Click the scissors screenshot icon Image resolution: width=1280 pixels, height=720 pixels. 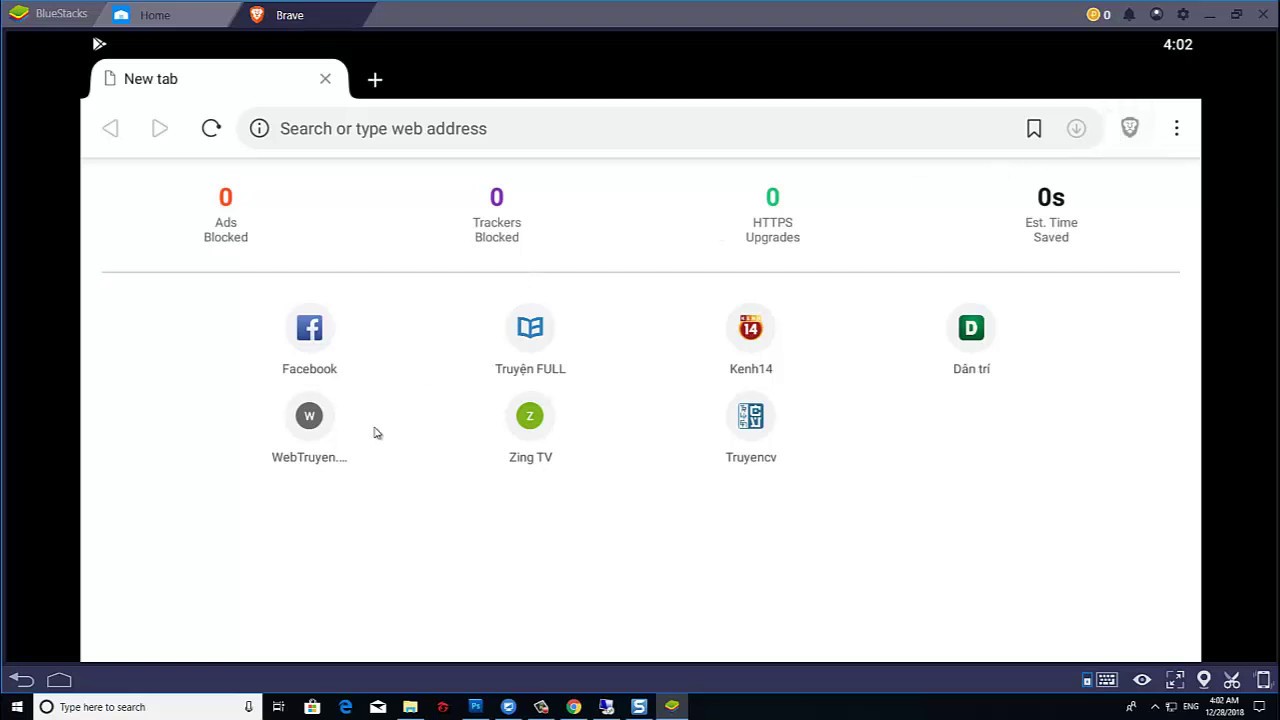[1232, 680]
